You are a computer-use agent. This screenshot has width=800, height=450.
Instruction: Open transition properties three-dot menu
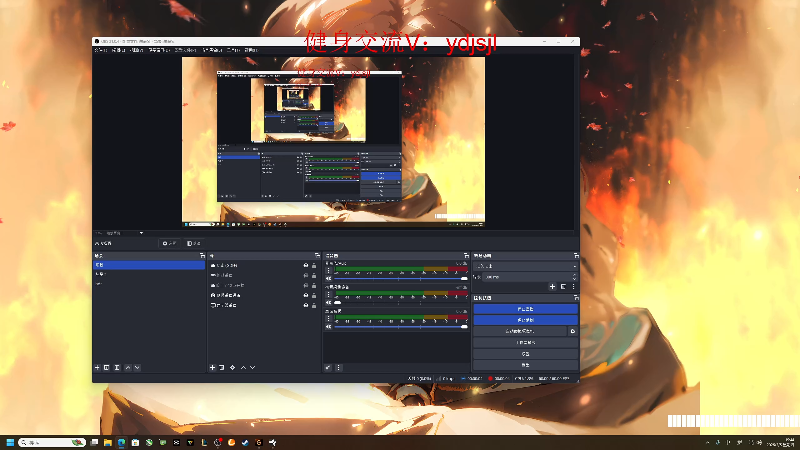[x=573, y=287]
